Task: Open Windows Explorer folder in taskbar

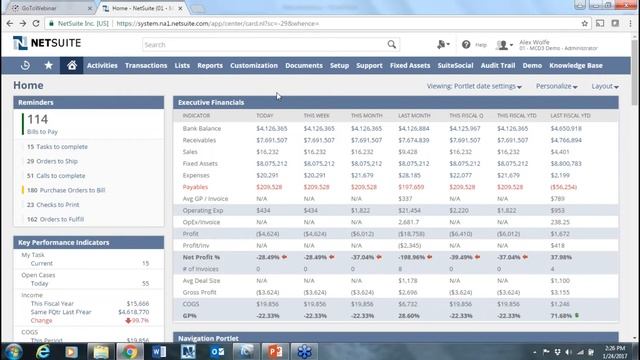Action: (x=101, y=352)
